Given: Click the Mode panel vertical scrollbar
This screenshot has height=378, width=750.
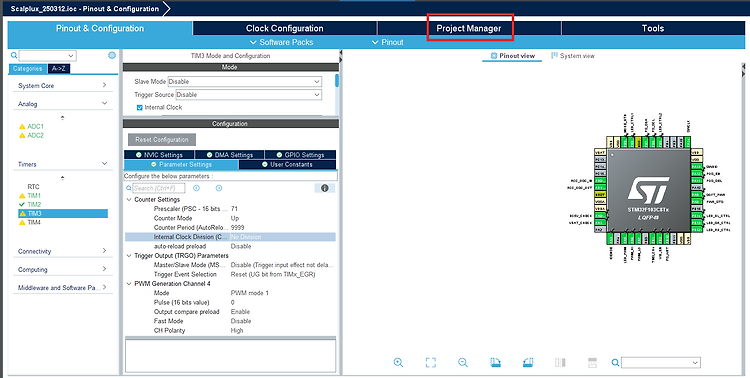Looking at the screenshot, I should (337, 80).
